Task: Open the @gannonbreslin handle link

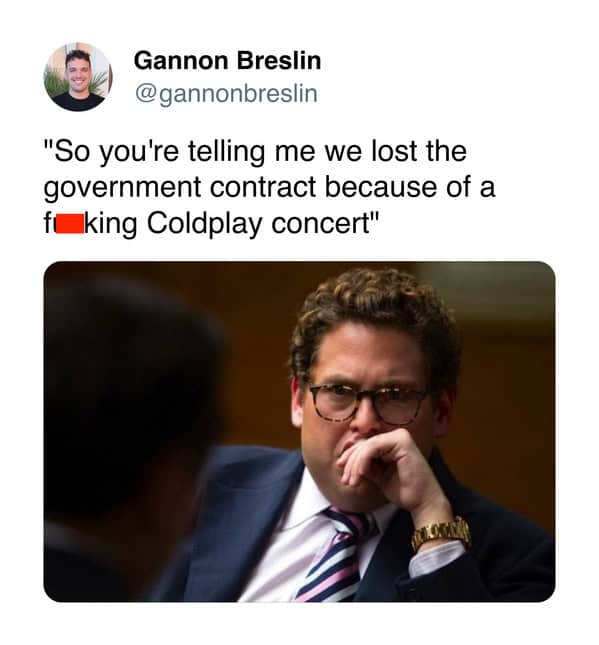Action: tap(226, 94)
